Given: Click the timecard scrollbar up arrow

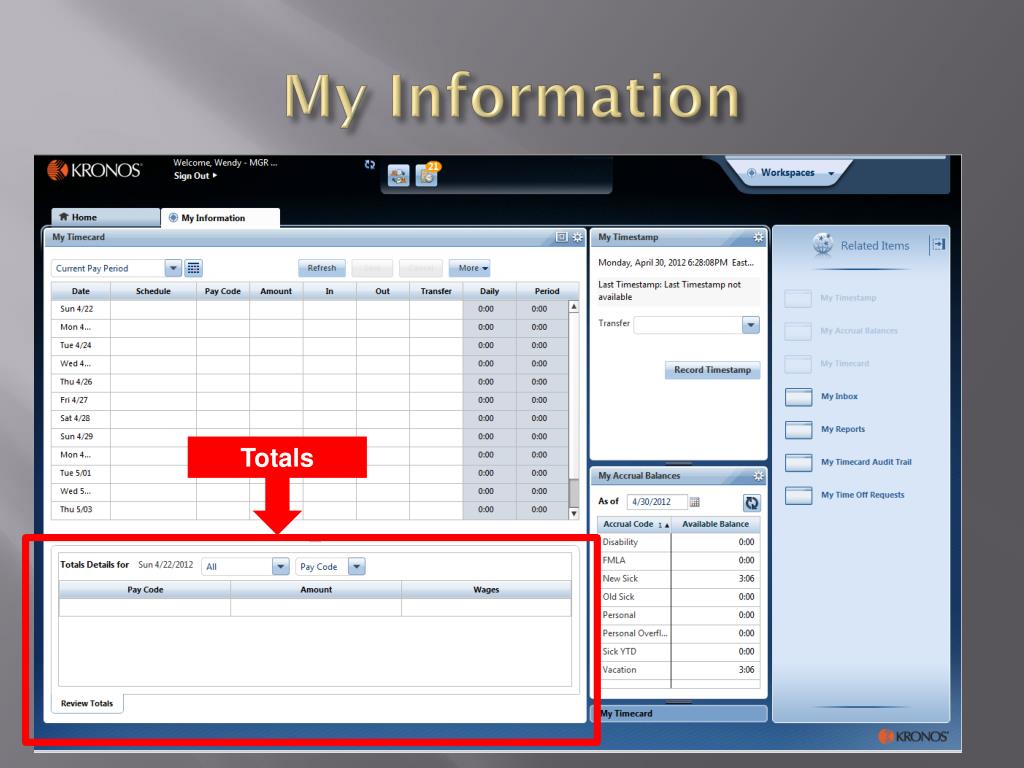Looking at the screenshot, I should [573, 306].
